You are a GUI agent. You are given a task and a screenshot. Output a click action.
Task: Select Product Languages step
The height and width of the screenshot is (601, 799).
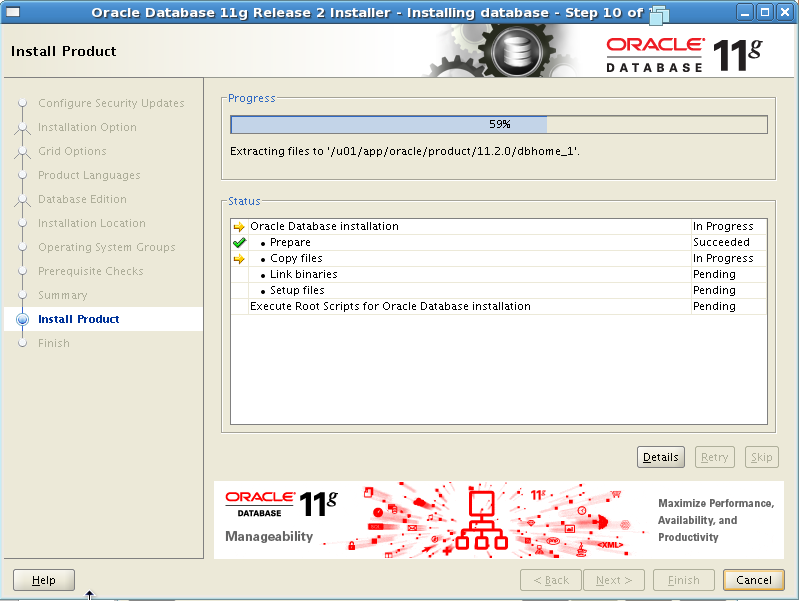pyautogui.click(x=89, y=175)
